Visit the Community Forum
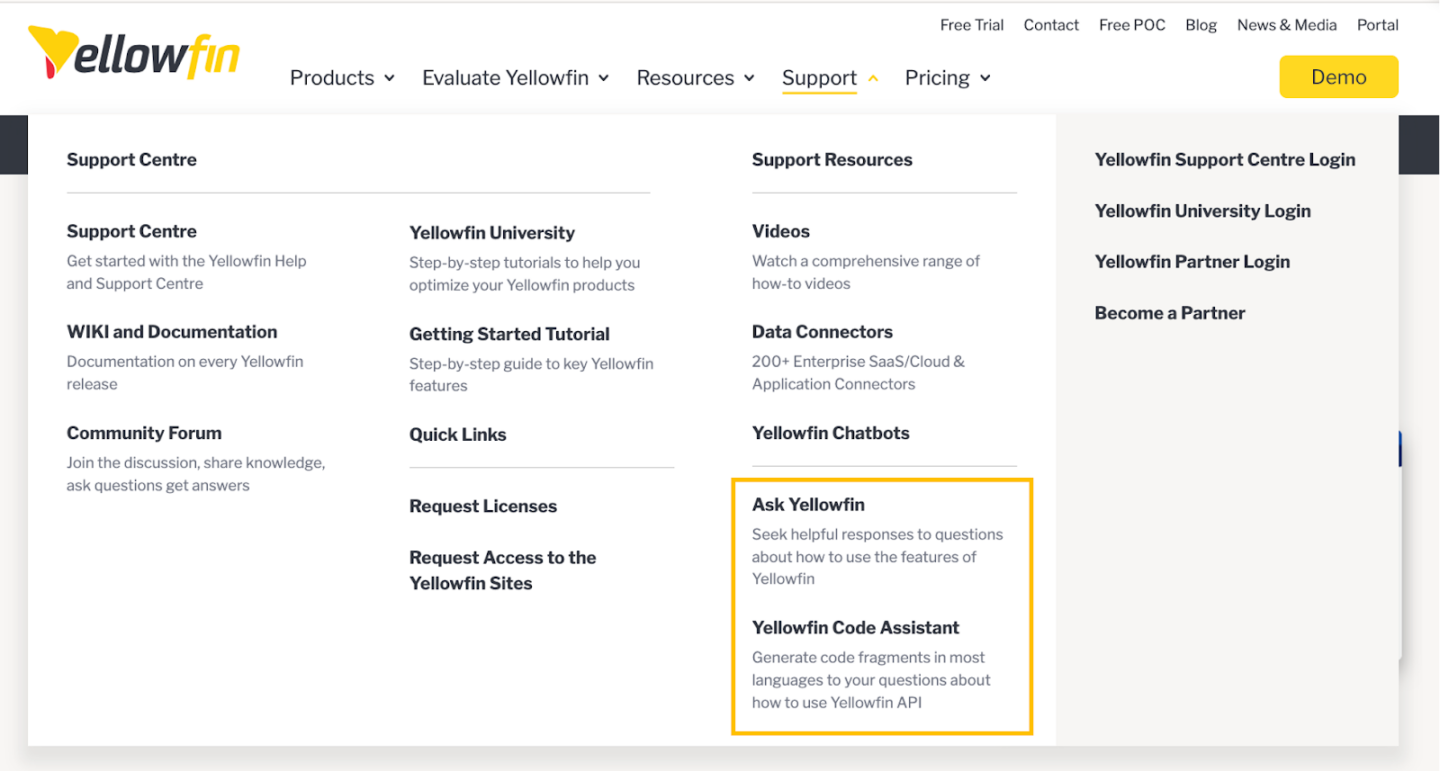Viewport: 1440px width, 771px height. click(x=143, y=433)
